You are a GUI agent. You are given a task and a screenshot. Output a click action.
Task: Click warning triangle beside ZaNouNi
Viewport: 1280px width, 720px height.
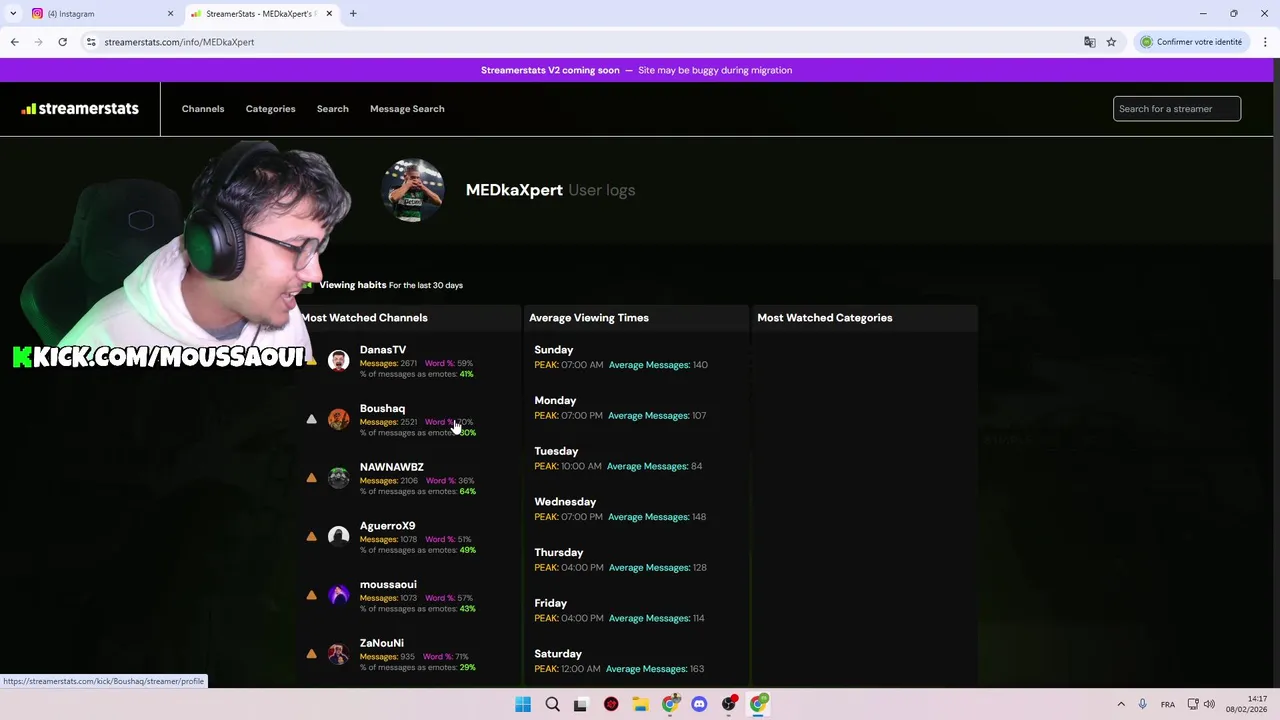(311, 654)
